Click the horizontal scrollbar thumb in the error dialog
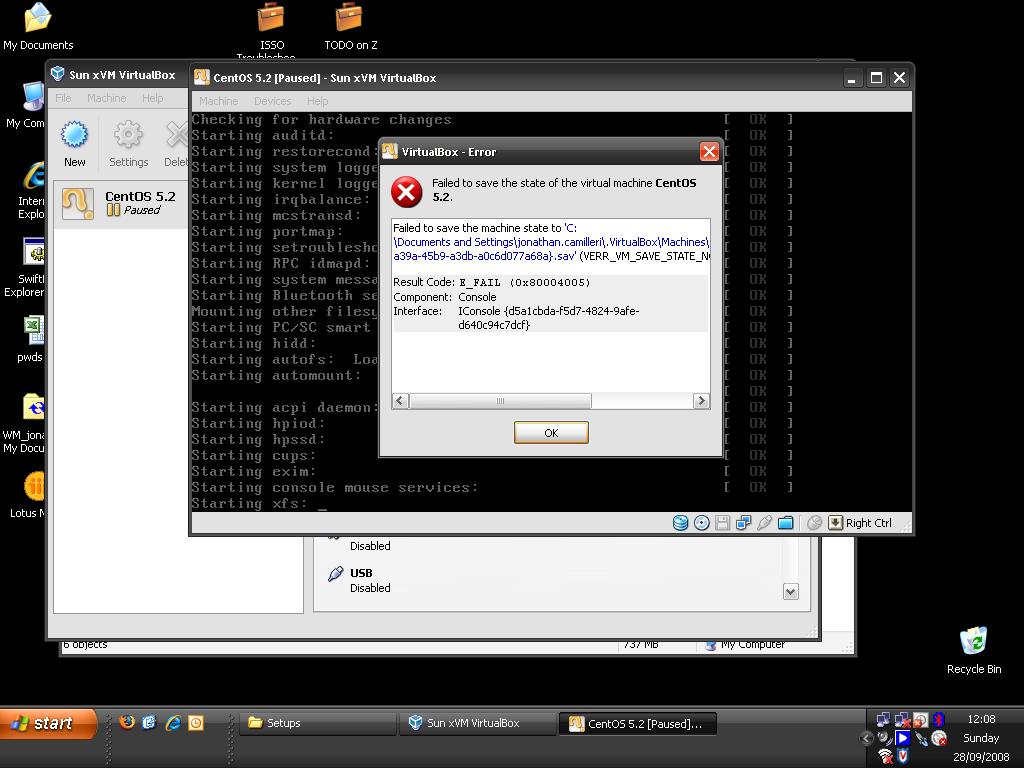 (500, 400)
